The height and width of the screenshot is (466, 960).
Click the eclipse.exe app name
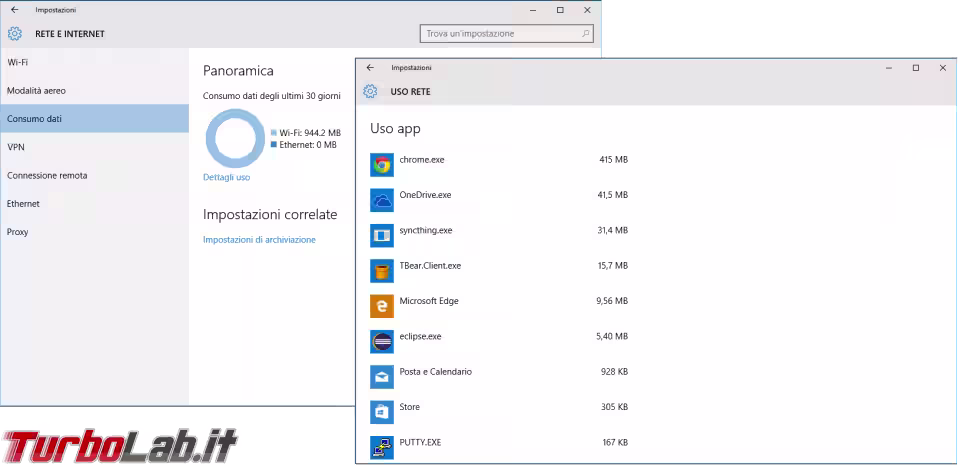[420, 337]
